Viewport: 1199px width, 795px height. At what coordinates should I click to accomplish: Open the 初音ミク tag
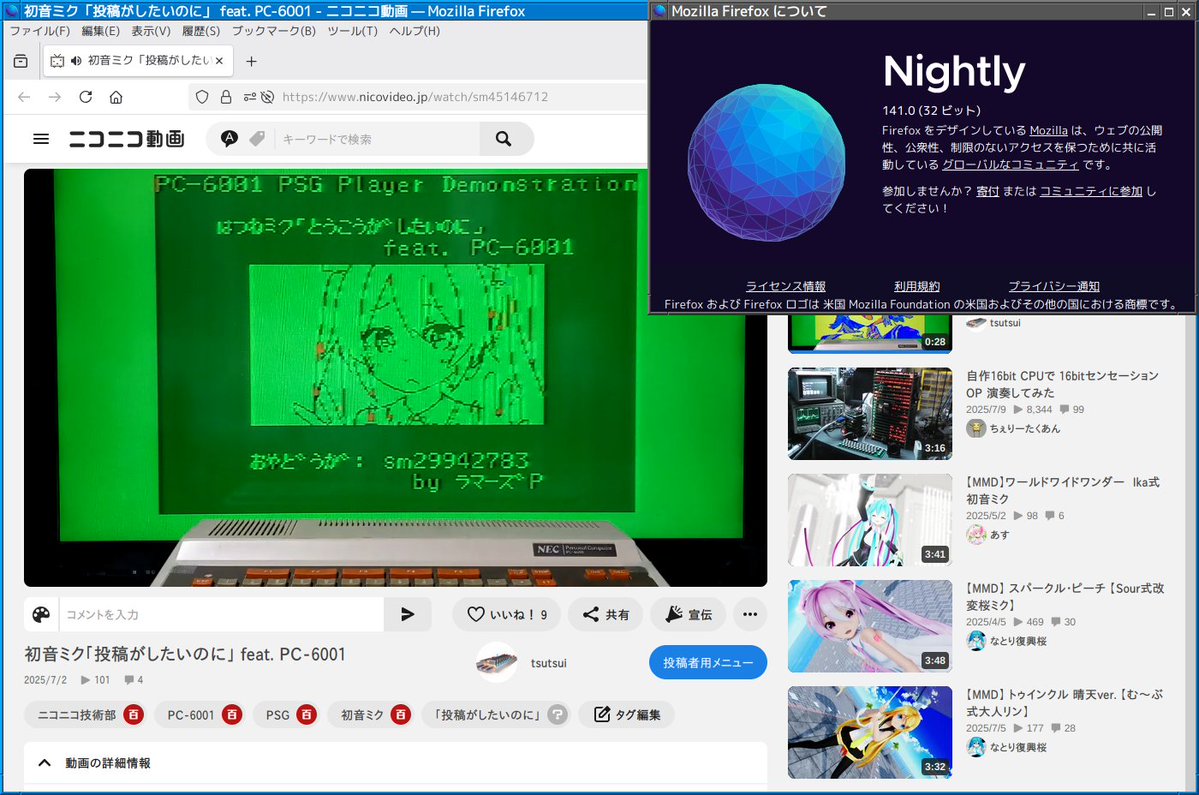click(362, 716)
